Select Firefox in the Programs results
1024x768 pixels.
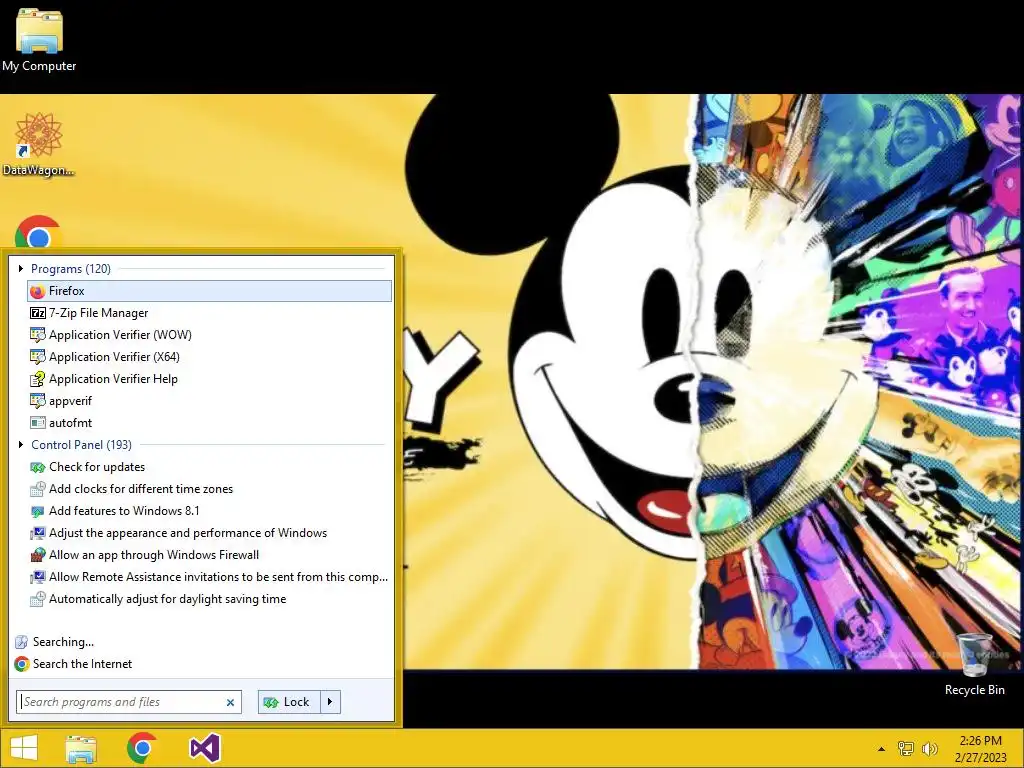pos(210,291)
